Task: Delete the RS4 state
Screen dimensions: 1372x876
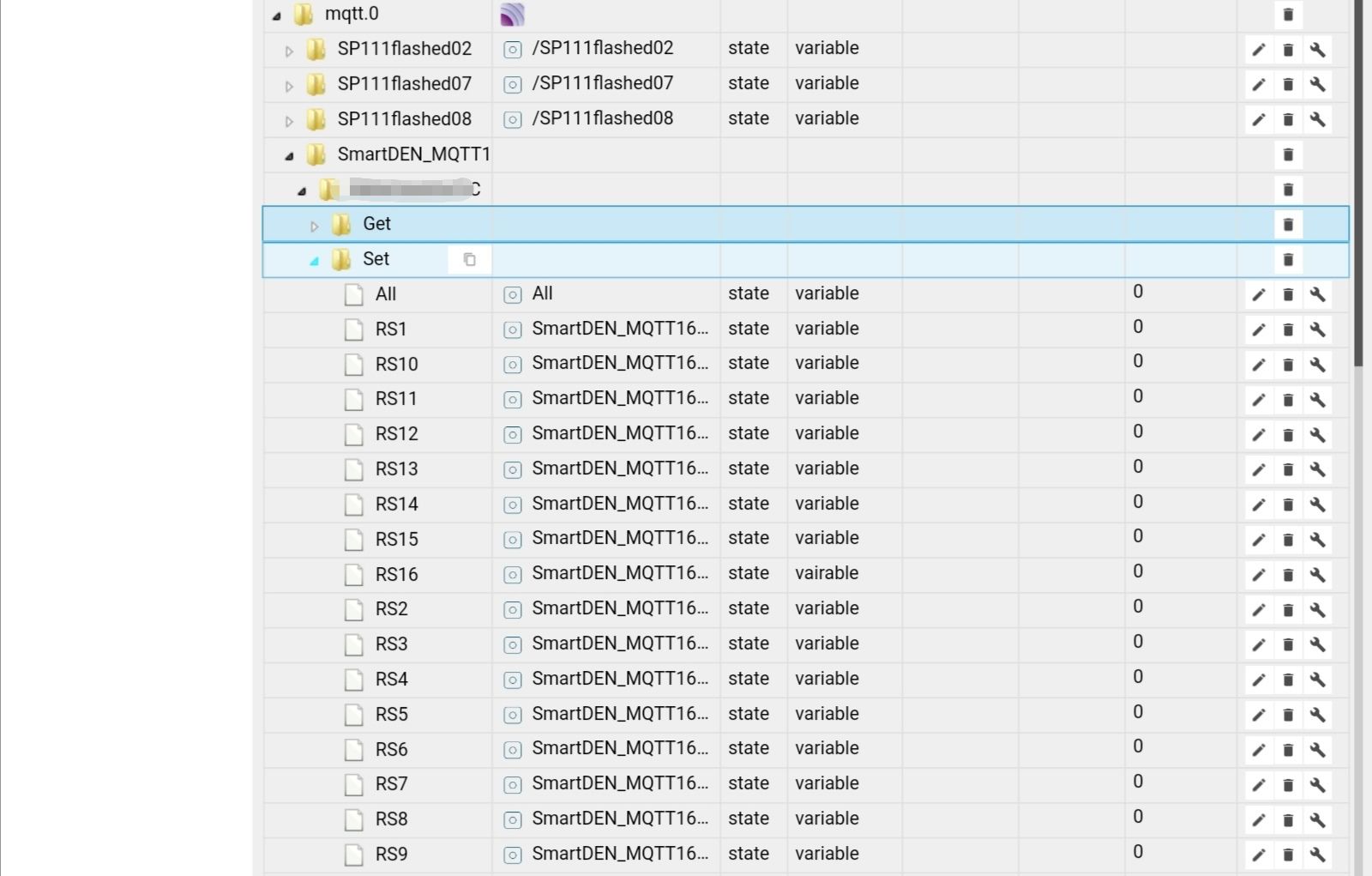Action: 1288,680
